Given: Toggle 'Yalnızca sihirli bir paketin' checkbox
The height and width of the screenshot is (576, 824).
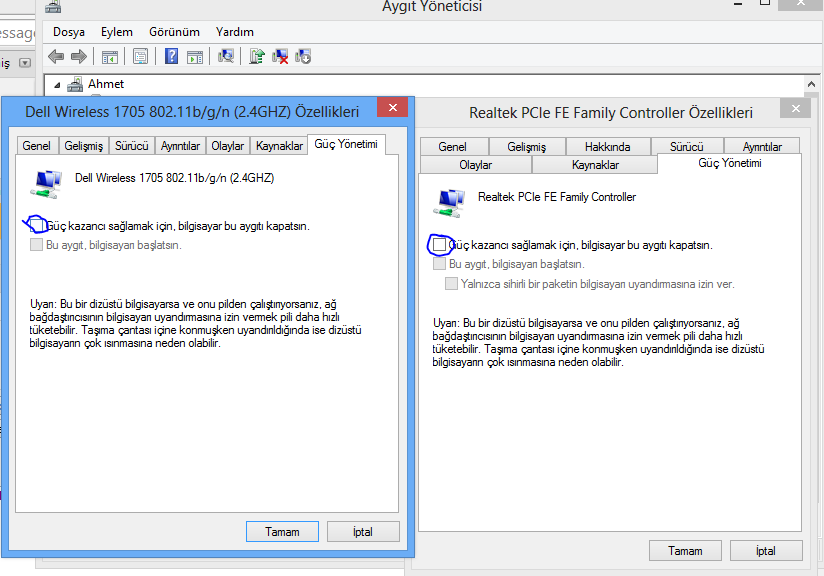Looking at the screenshot, I should 451,283.
